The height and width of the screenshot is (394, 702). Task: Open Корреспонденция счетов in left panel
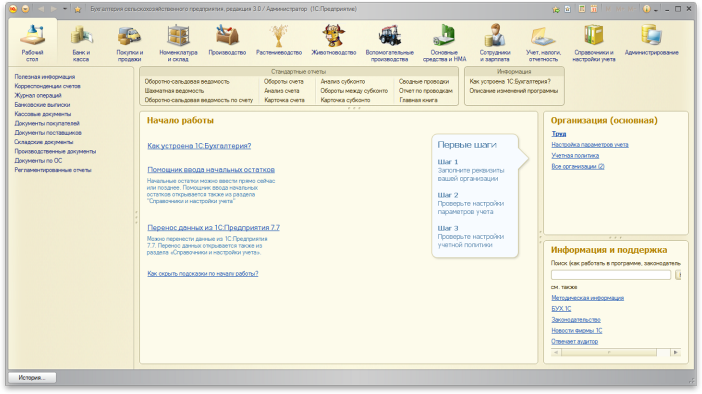(47, 86)
